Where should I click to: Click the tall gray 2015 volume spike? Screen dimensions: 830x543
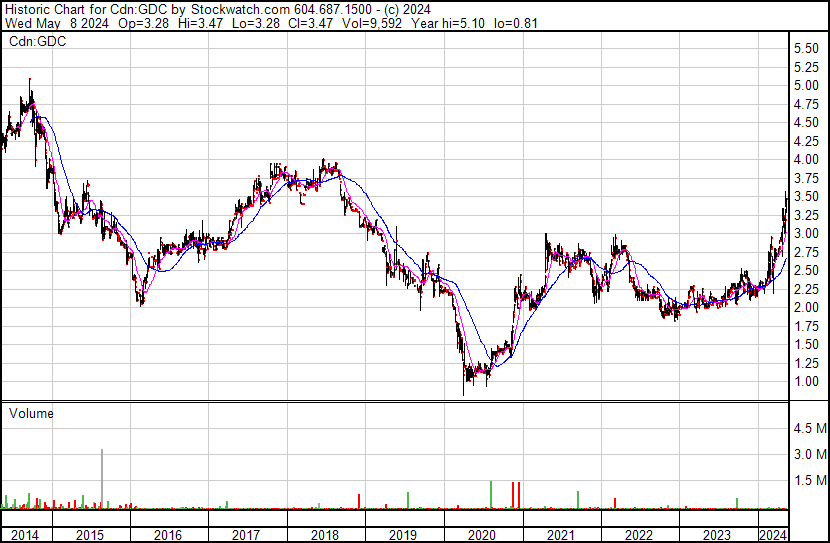click(102, 479)
